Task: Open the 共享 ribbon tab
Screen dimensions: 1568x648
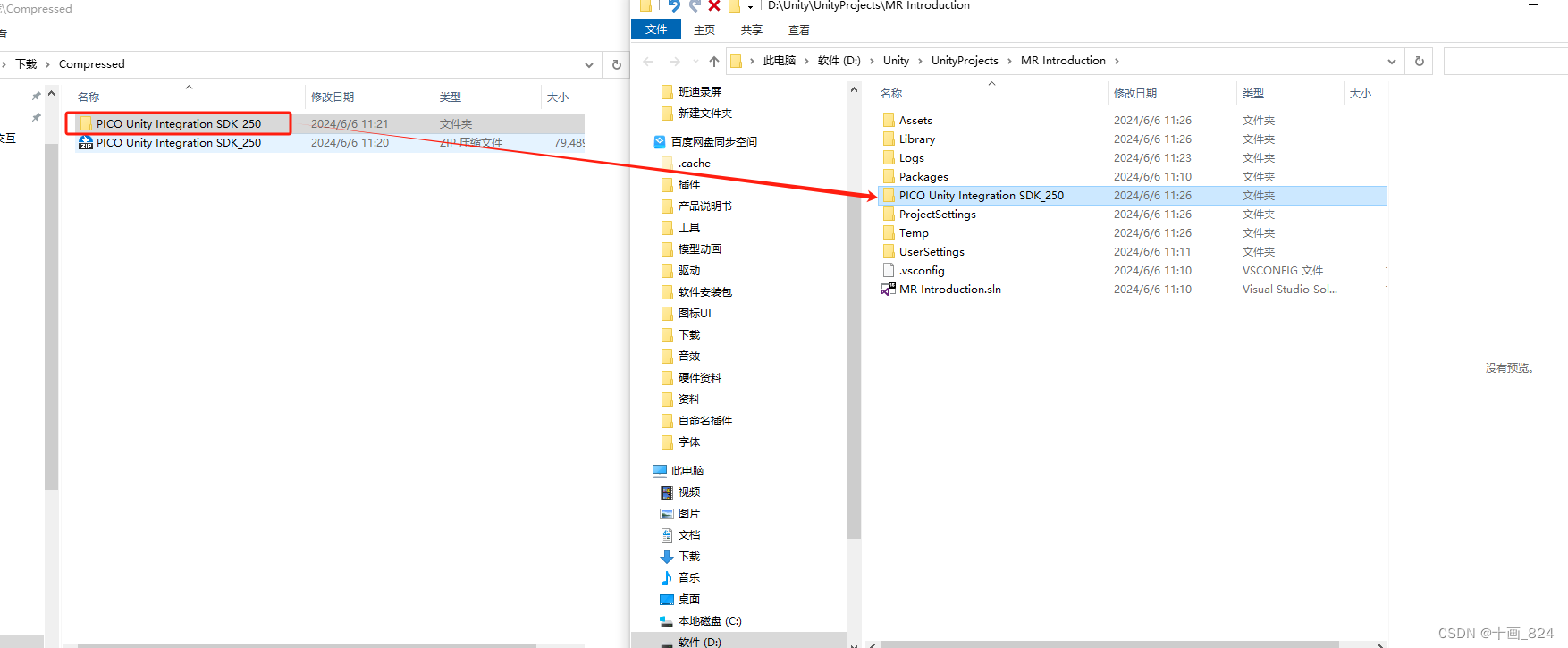Action: click(752, 29)
